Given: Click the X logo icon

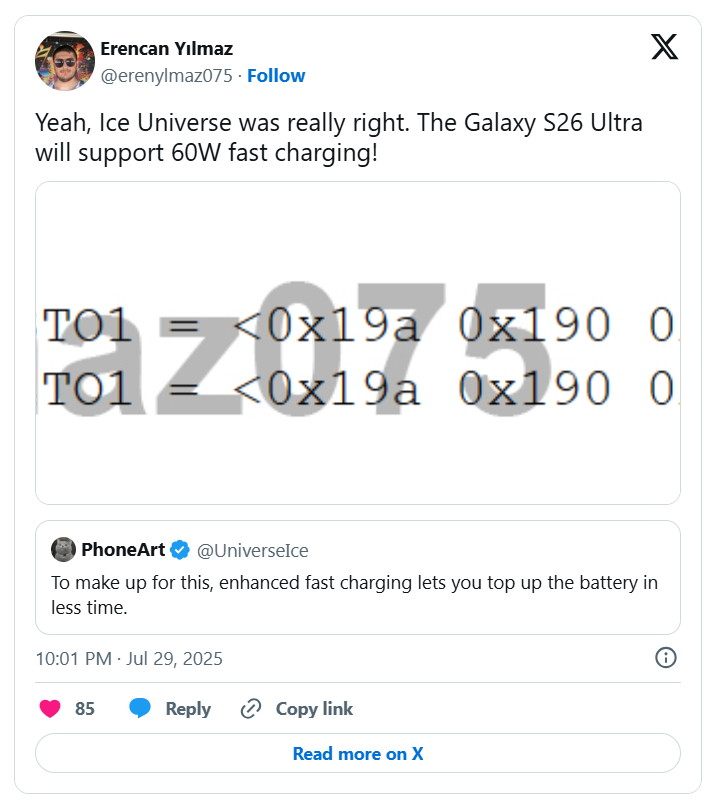Looking at the screenshot, I should 664,47.
